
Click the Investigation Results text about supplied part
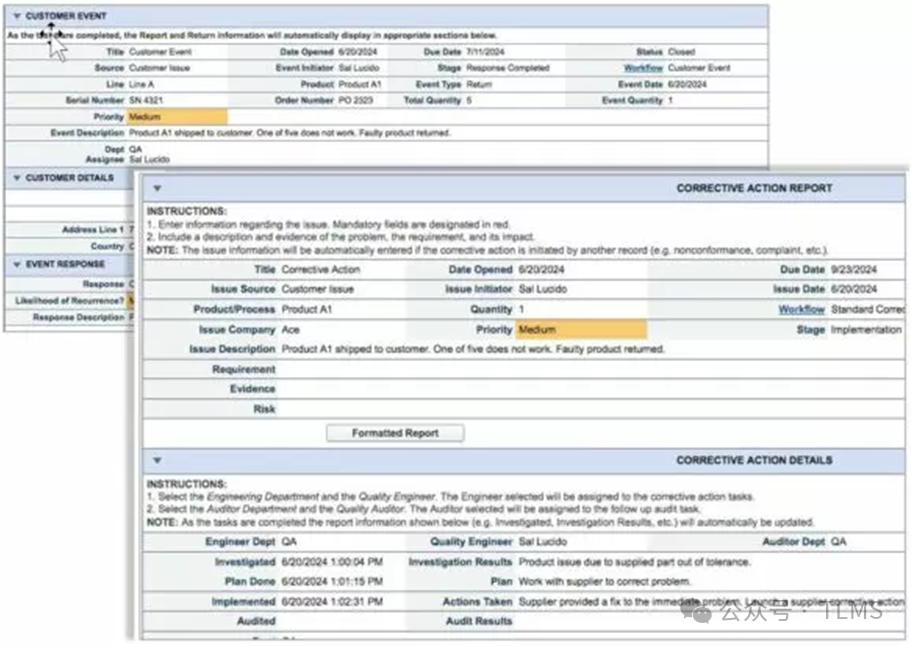(634, 562)
